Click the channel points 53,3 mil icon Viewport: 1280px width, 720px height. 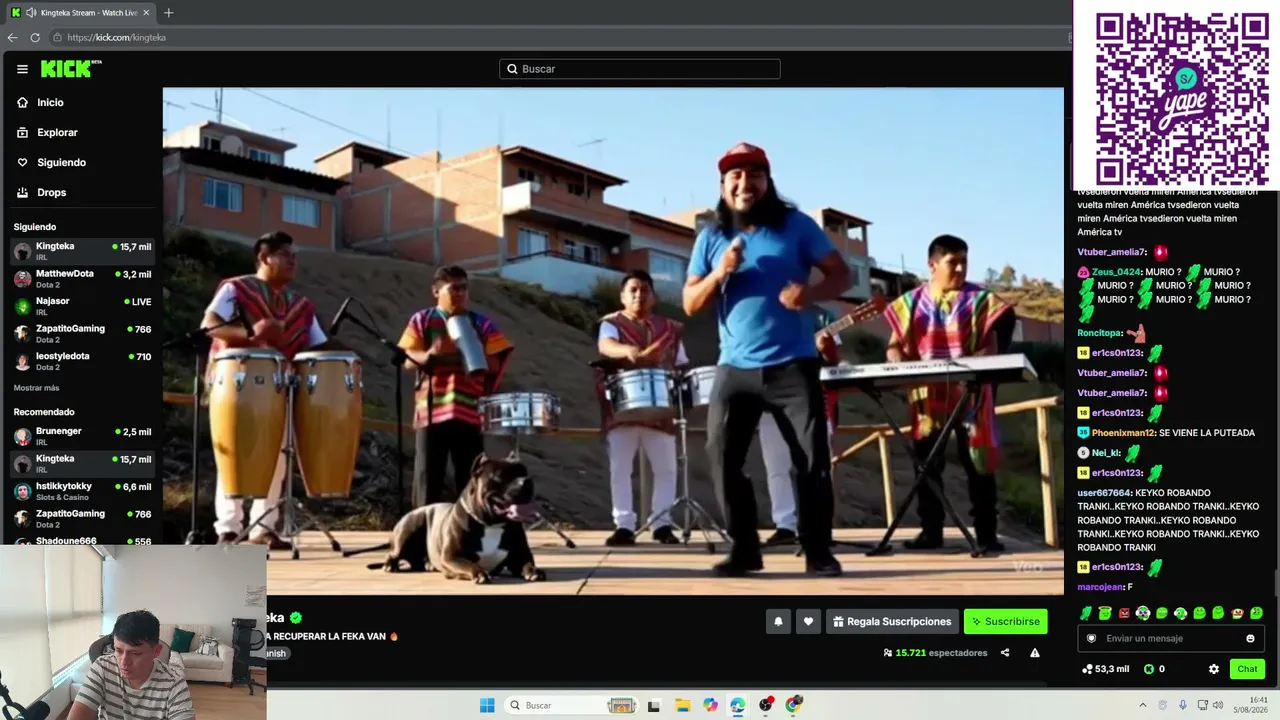1087,669
